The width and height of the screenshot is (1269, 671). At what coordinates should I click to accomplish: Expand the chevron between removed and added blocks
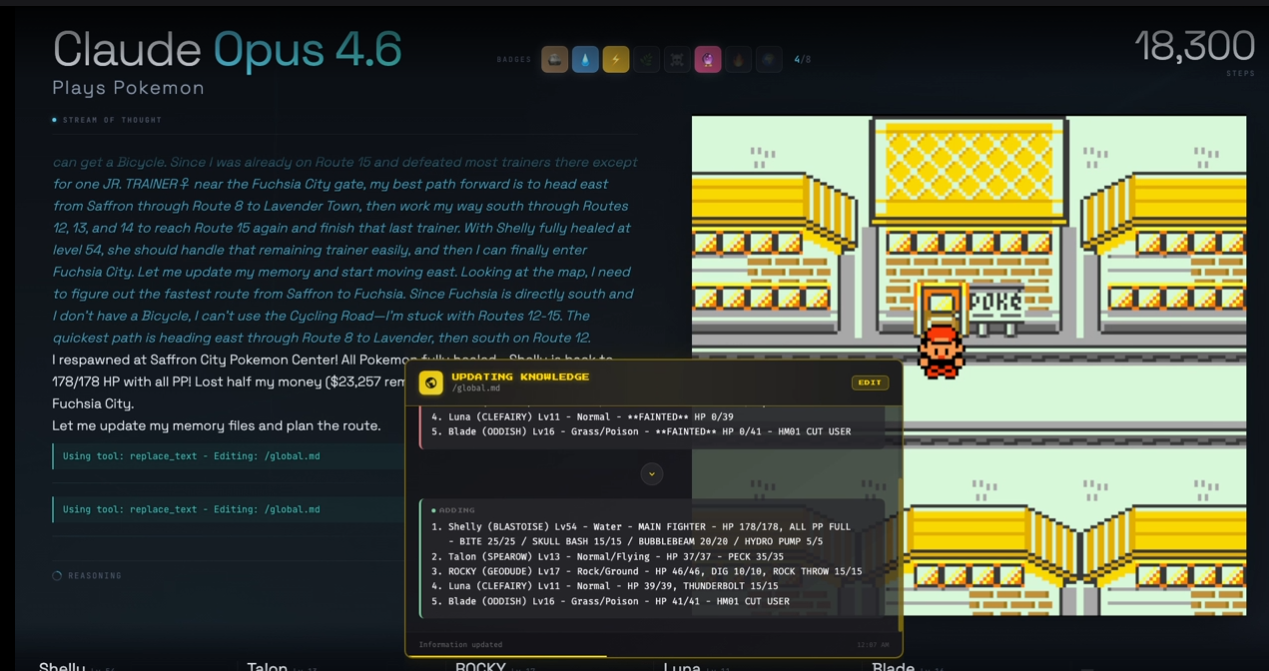pyautogui.click(x=652, y=474)
